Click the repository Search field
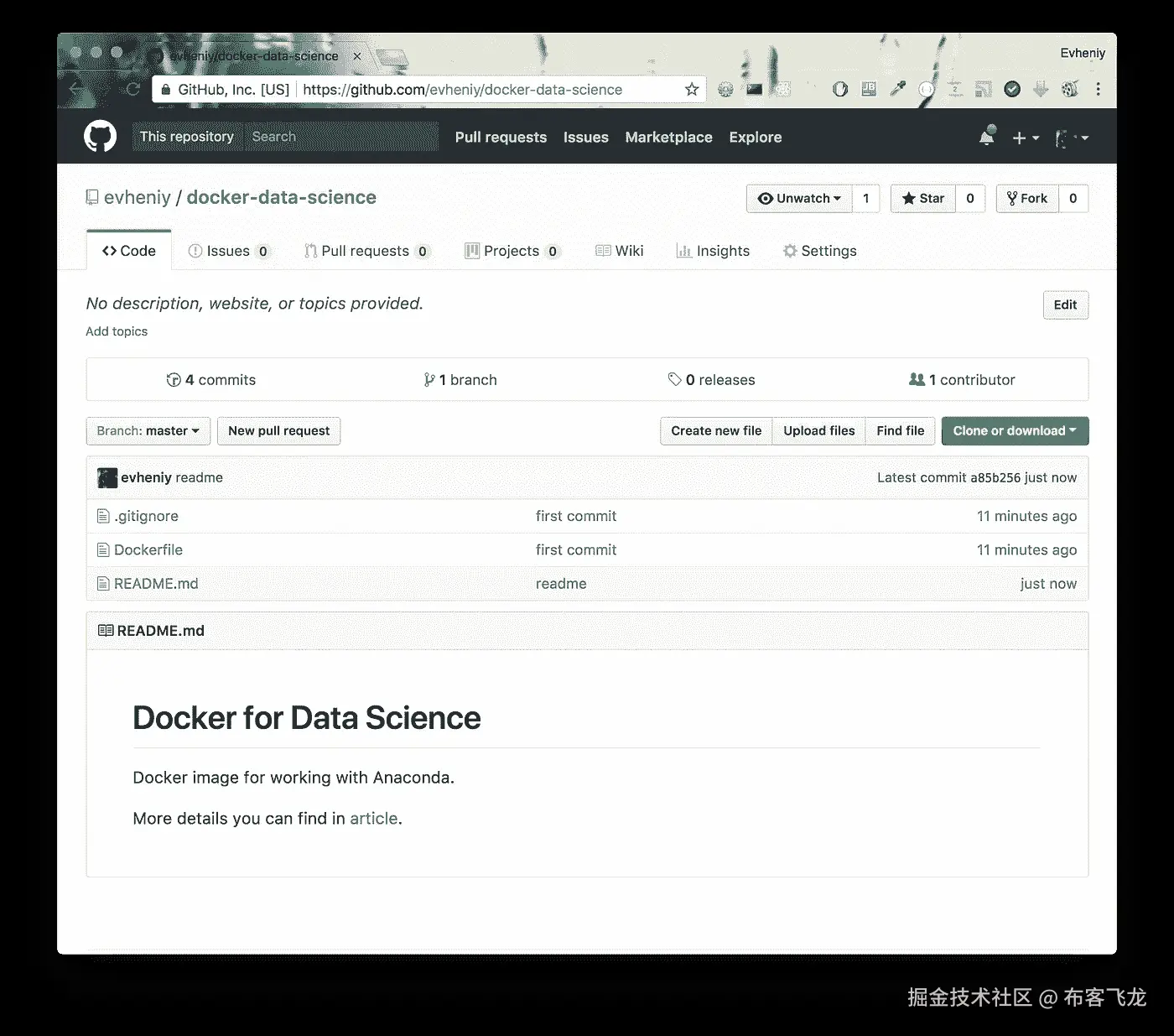 (x=340, y=137)
